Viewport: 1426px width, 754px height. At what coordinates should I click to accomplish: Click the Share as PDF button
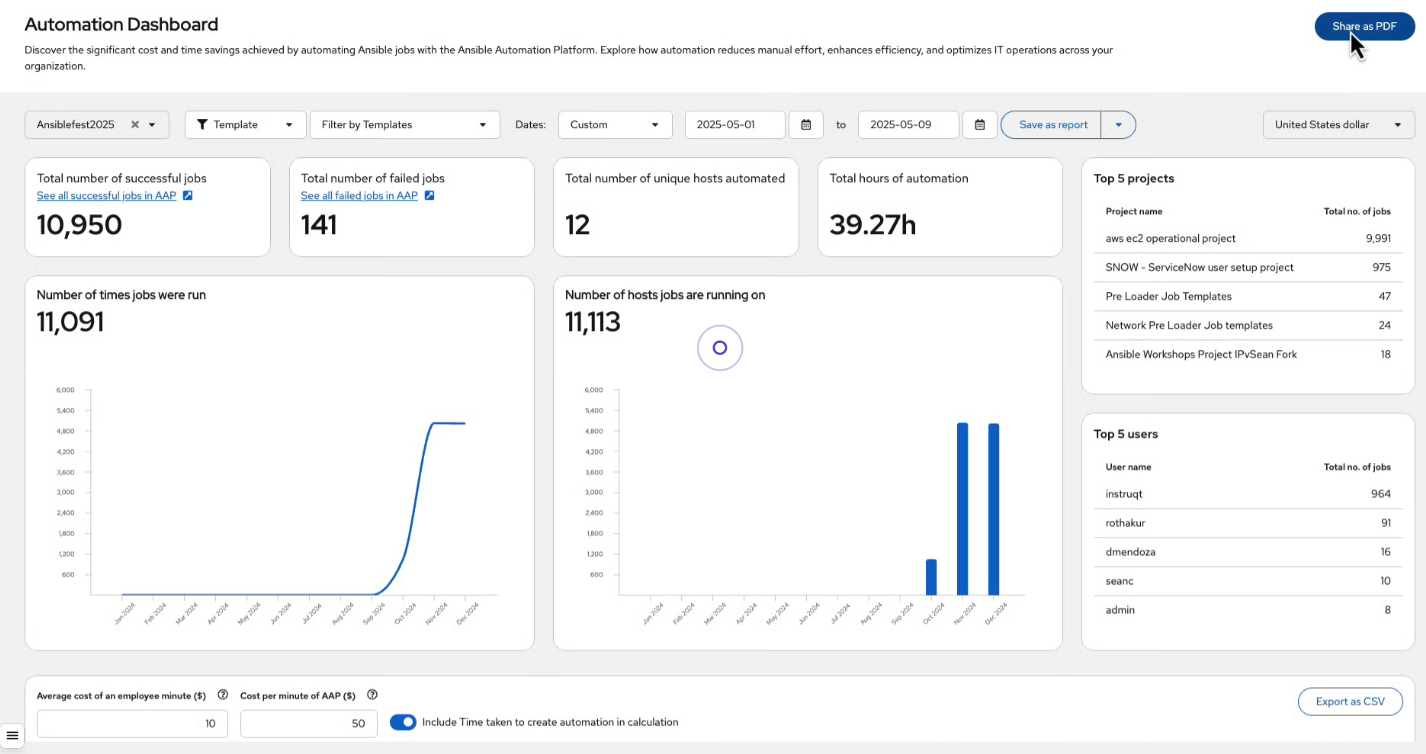(1364, 26)
